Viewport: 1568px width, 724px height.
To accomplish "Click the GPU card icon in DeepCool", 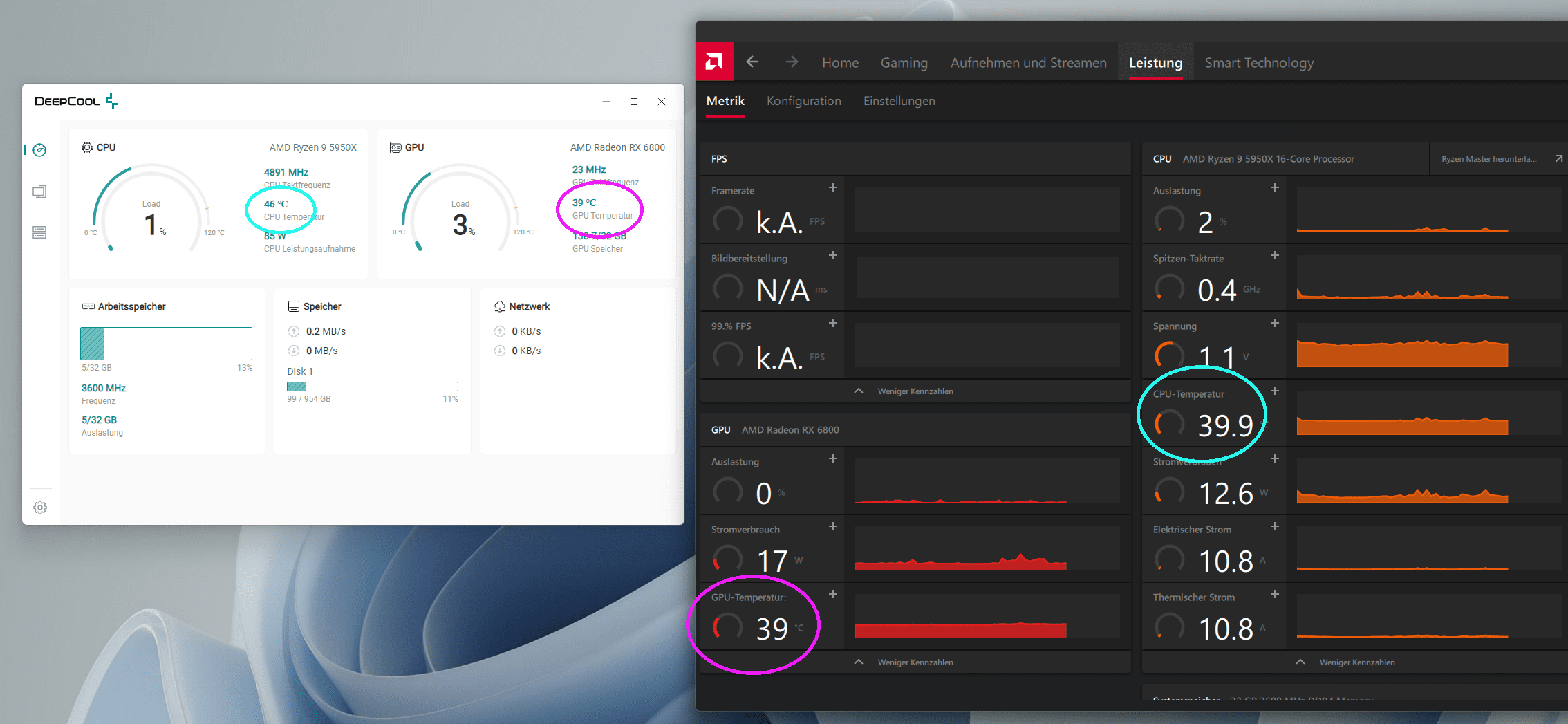I will click(x=395, y=147).
